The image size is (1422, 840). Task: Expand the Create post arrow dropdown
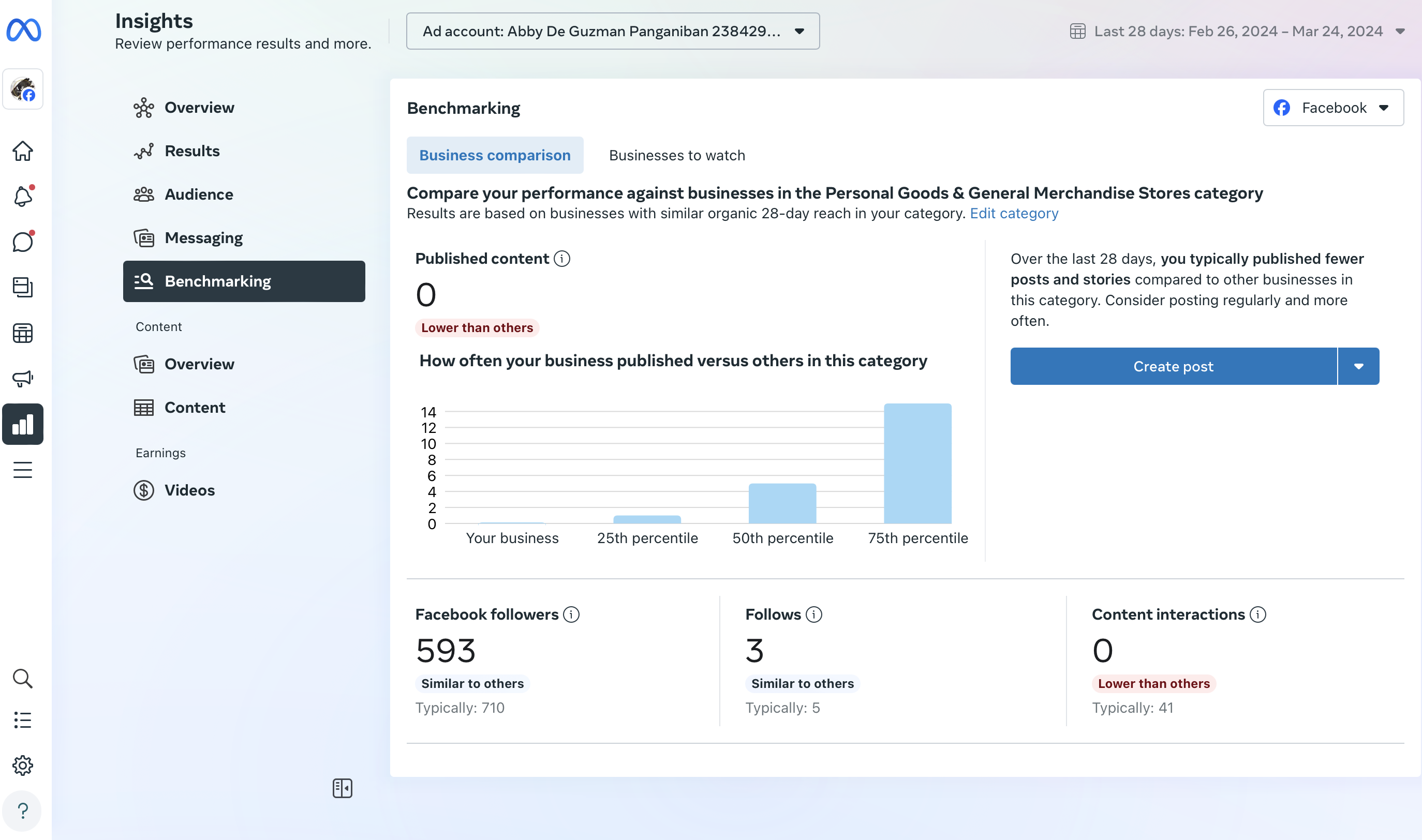tap(1358, 366)
